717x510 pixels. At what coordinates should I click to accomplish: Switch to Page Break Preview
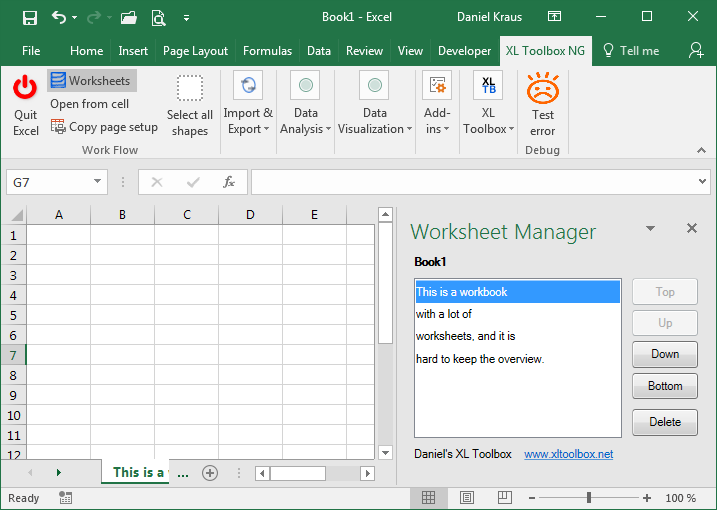[504, 498]
